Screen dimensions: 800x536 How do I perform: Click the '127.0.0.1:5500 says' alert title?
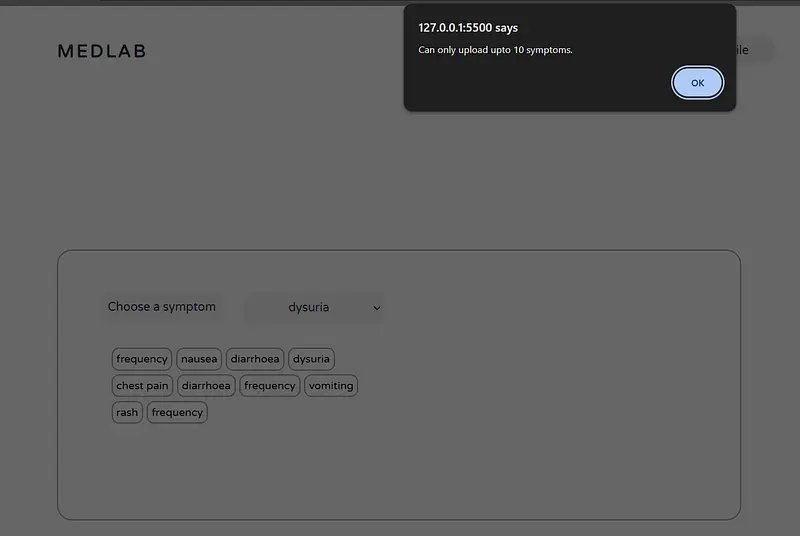(468, 28)
